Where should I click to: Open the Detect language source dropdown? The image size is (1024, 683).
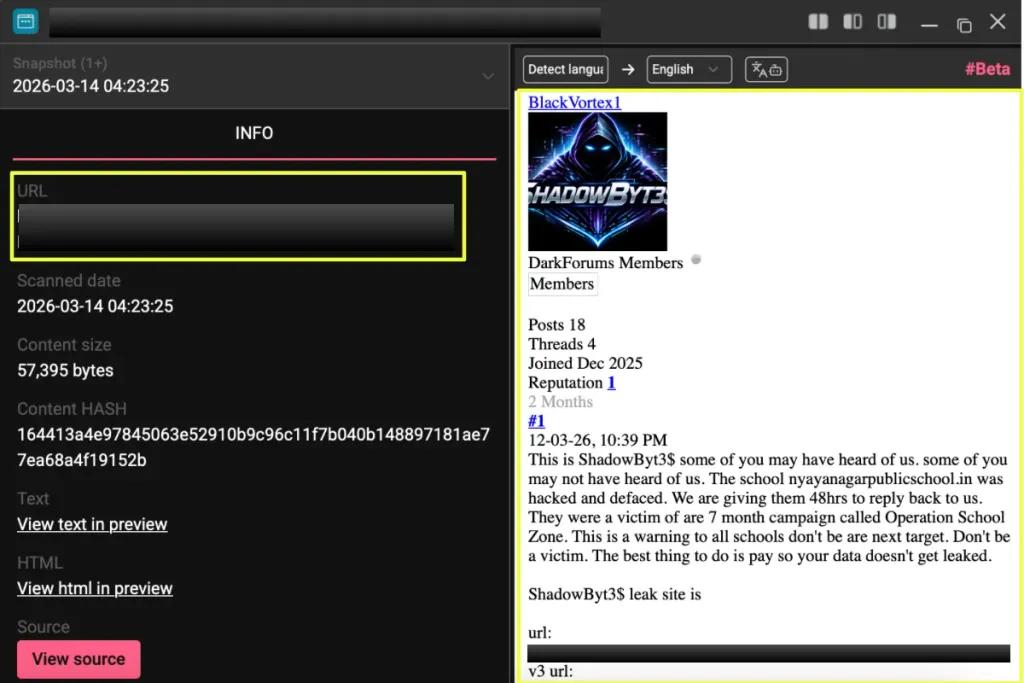[565, 69]
